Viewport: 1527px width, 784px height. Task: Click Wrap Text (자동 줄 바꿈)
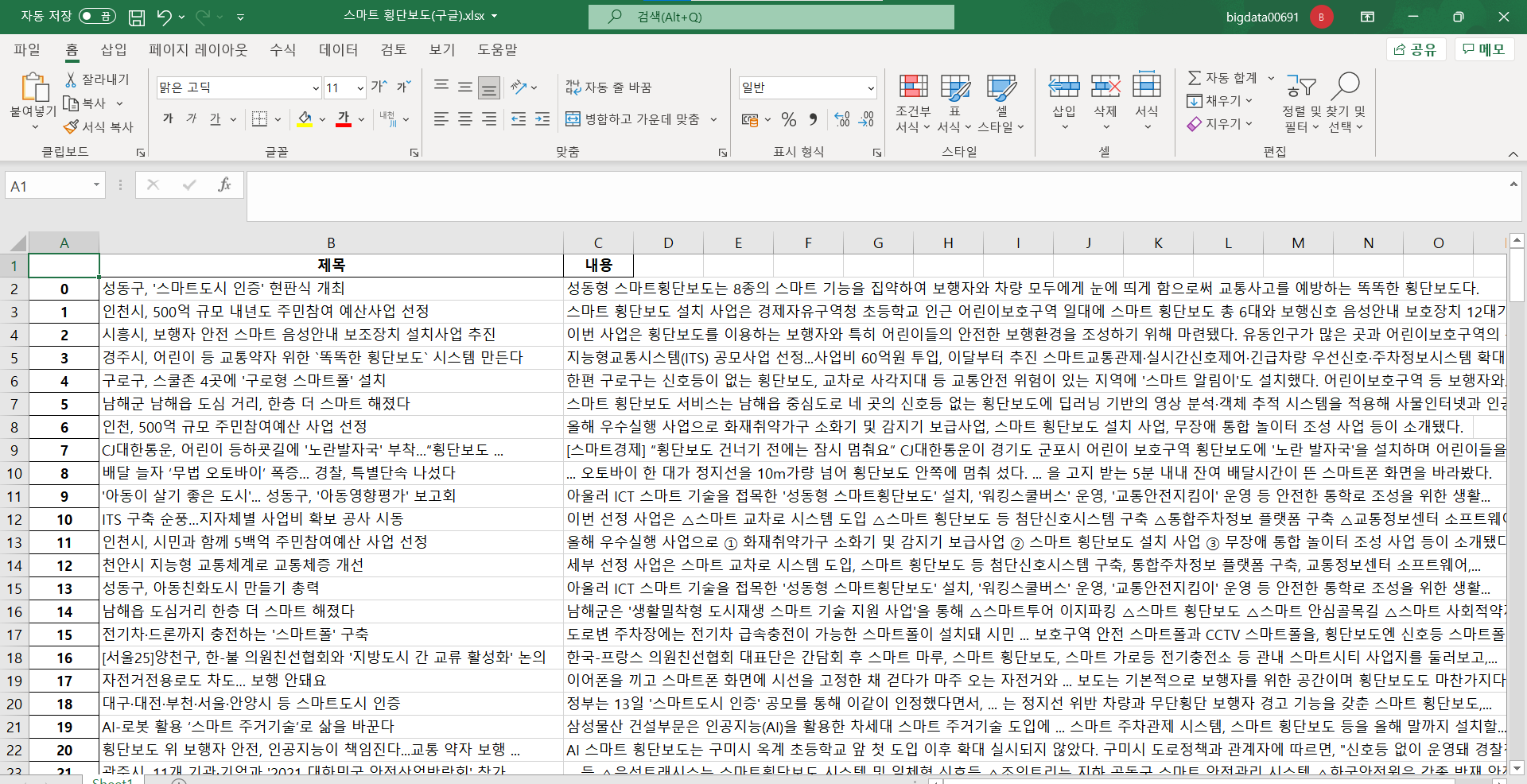[x=608, y=87]
